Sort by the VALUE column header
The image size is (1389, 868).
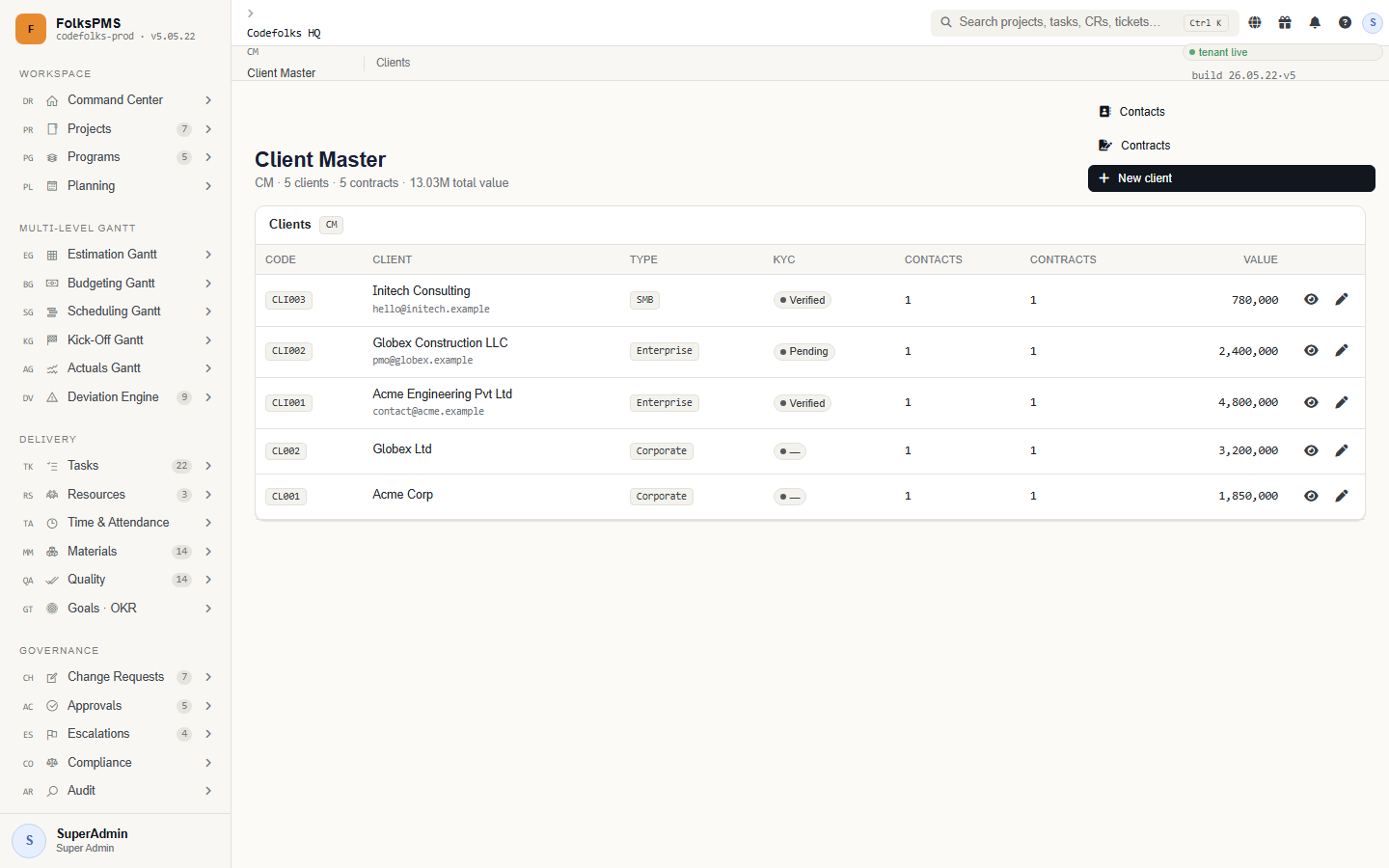[x=1260, y=260]
